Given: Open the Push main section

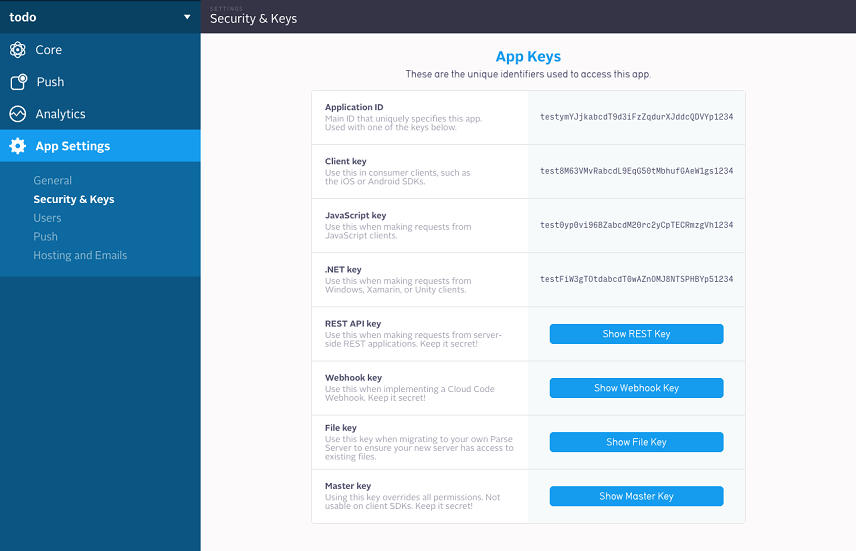Looking at the screenshot, I should 100,82.
